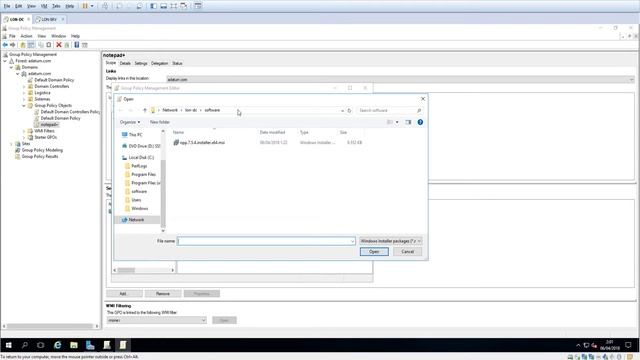The image size is (640, 360).
Task: Click the Forward arrow in GPM toolbar
Action: pos(13,45)
